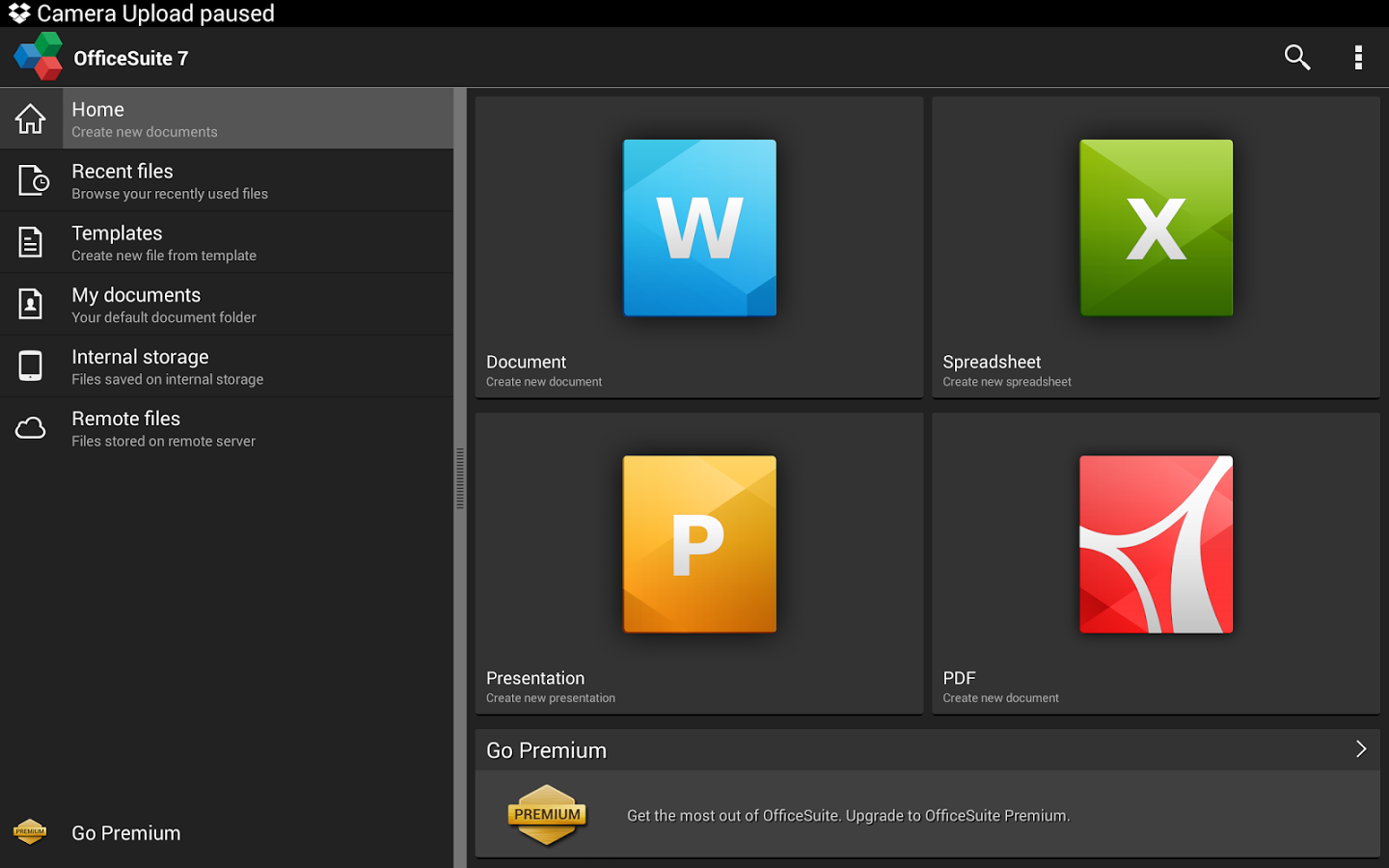The height and width of the screenshot is (868, 1389).
Task: Expand the Go Premium banner via its chevron
Action: click(x=1360, y=748)
